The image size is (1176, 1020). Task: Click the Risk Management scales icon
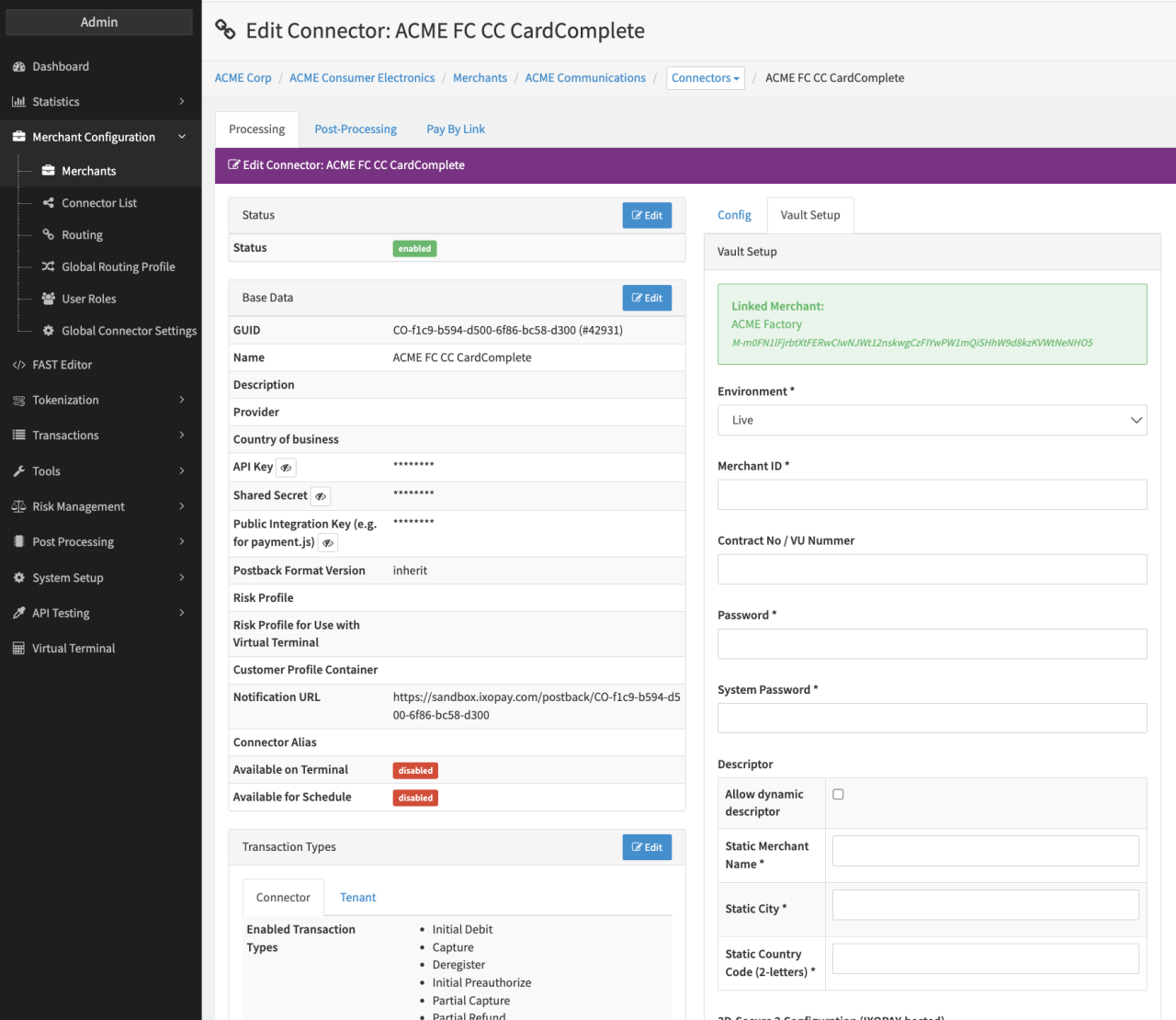point(18,506)
